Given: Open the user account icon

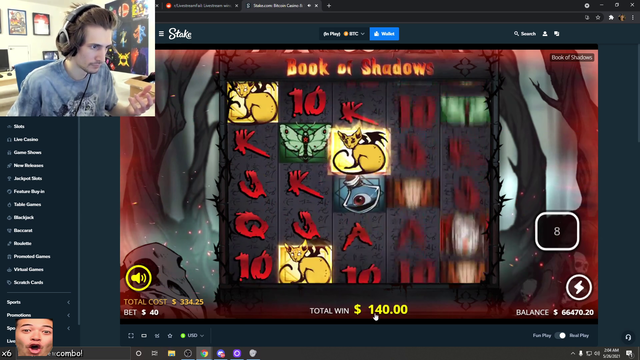Looking at the screenshot, I should point(545,34).
